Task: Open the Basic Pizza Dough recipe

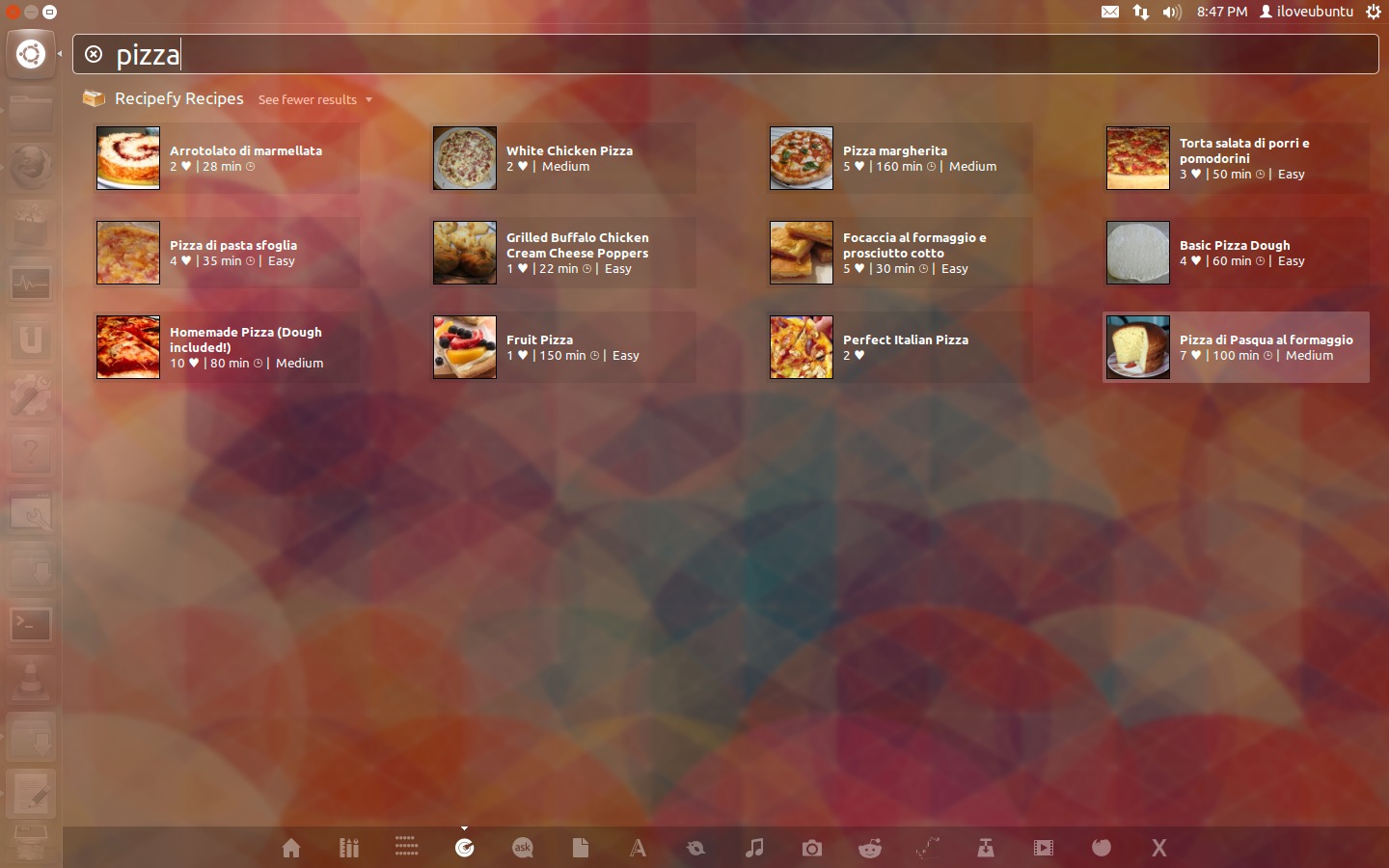Action: (x=1237, y=253)
